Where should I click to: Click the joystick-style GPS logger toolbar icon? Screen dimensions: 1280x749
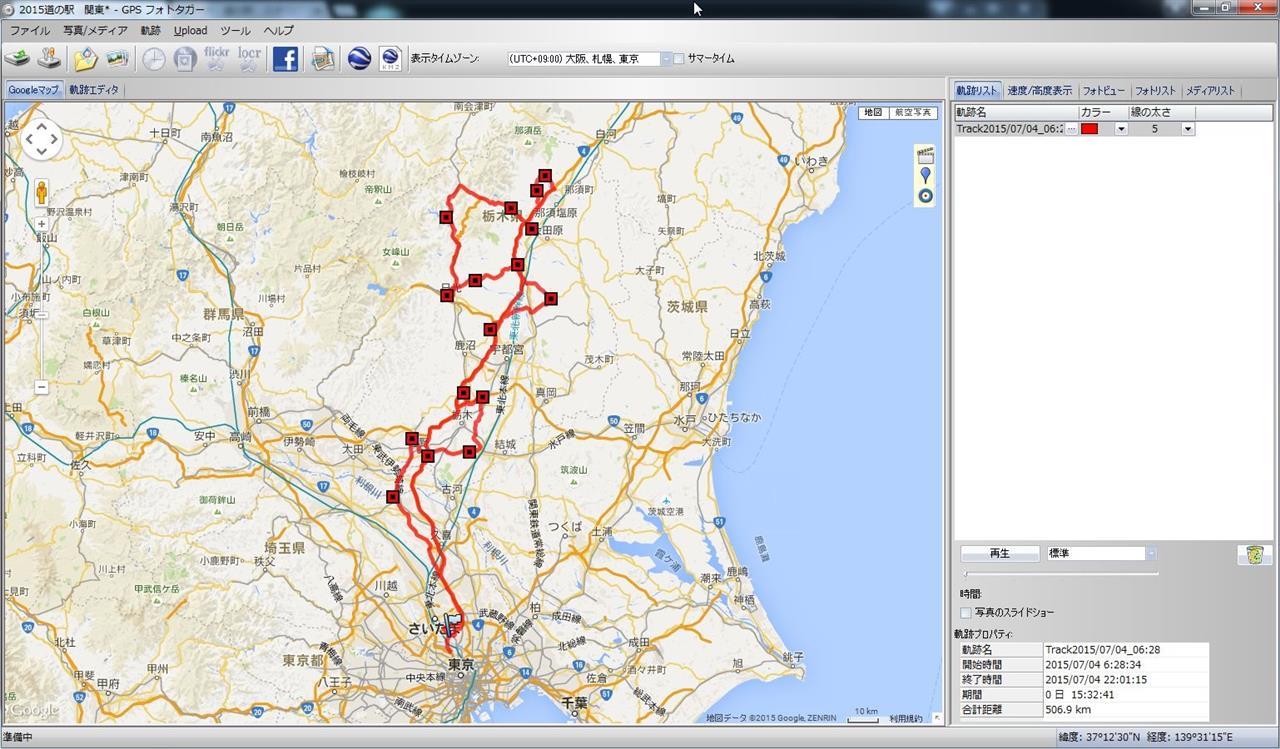(x=48, y=59)
